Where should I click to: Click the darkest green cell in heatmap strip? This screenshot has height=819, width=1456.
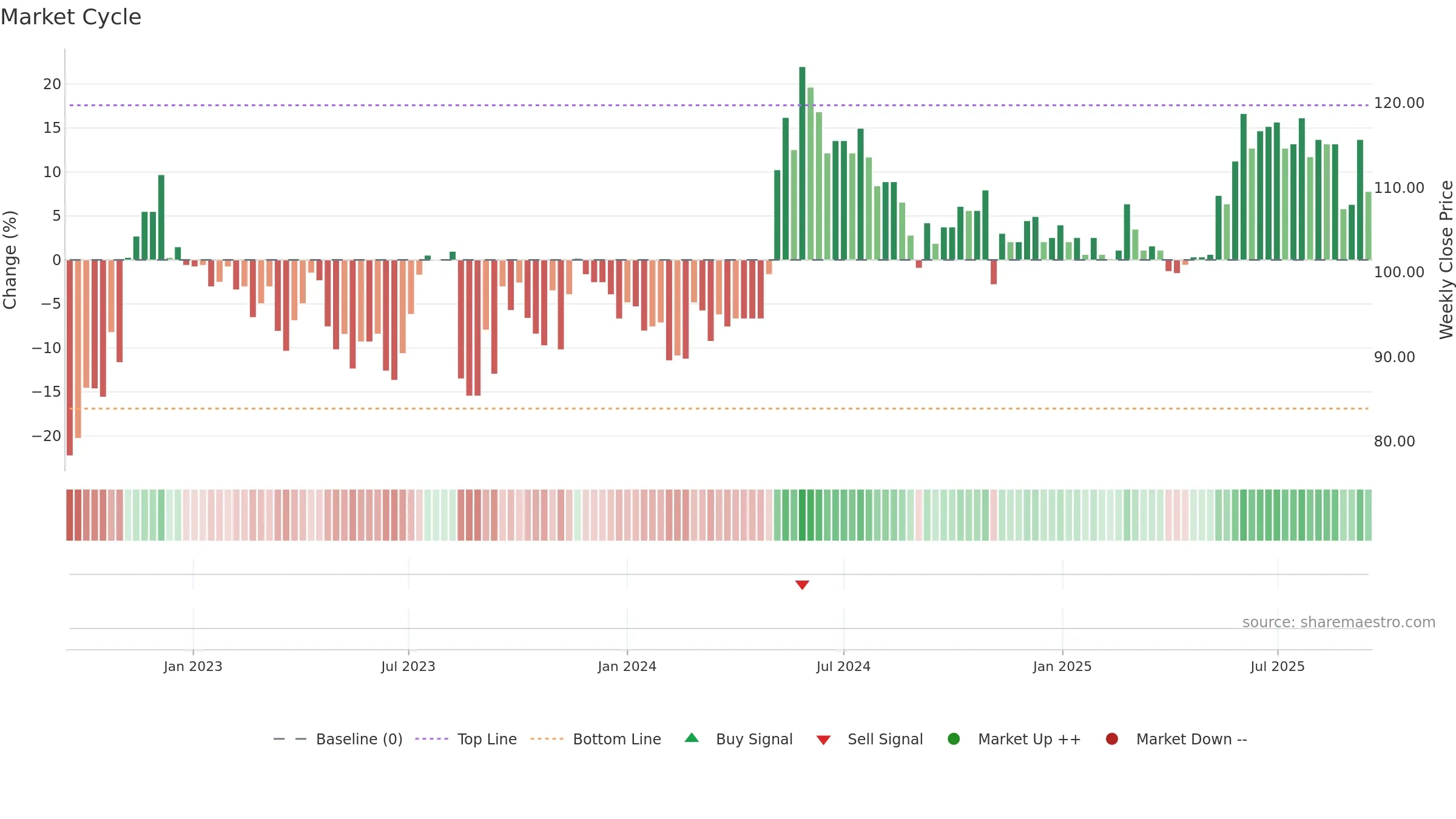(x=803, y=515)
